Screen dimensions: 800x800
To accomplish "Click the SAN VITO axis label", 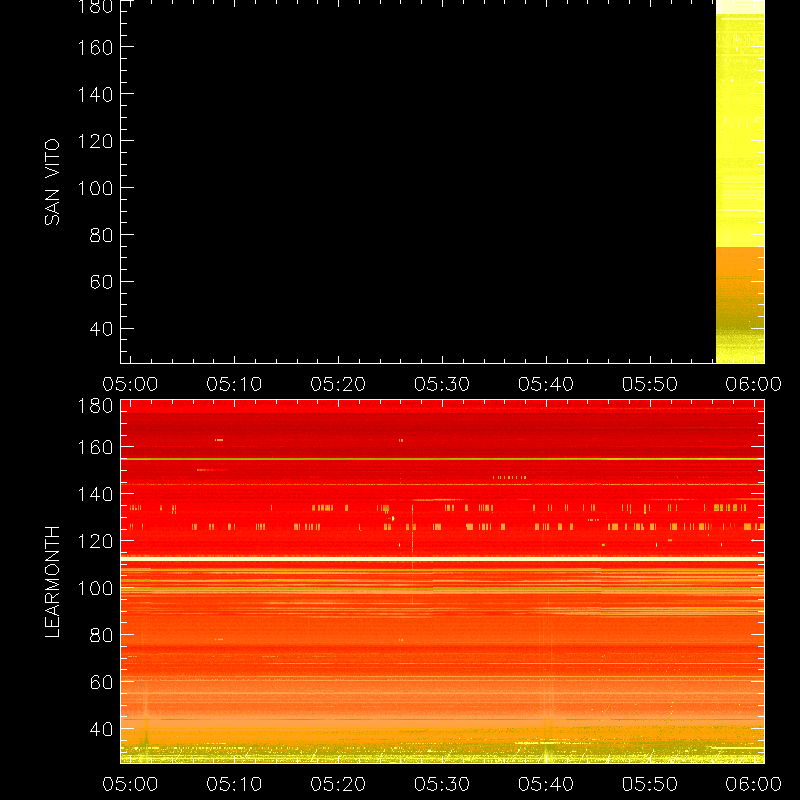I will coord(52,182).
